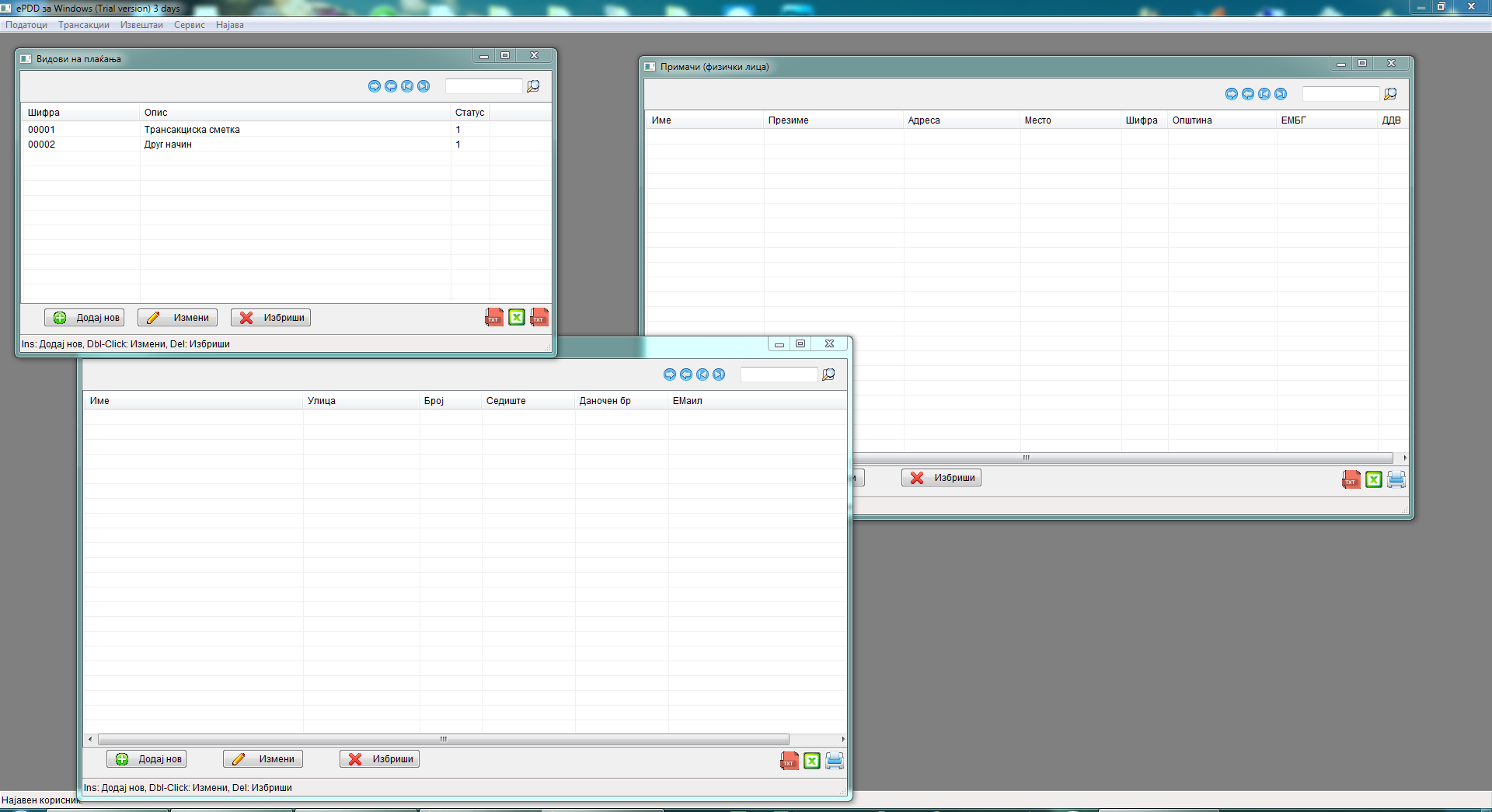
Task: Click the magnifier search icon in Видови на плаќања
Action: pos(533,86)
